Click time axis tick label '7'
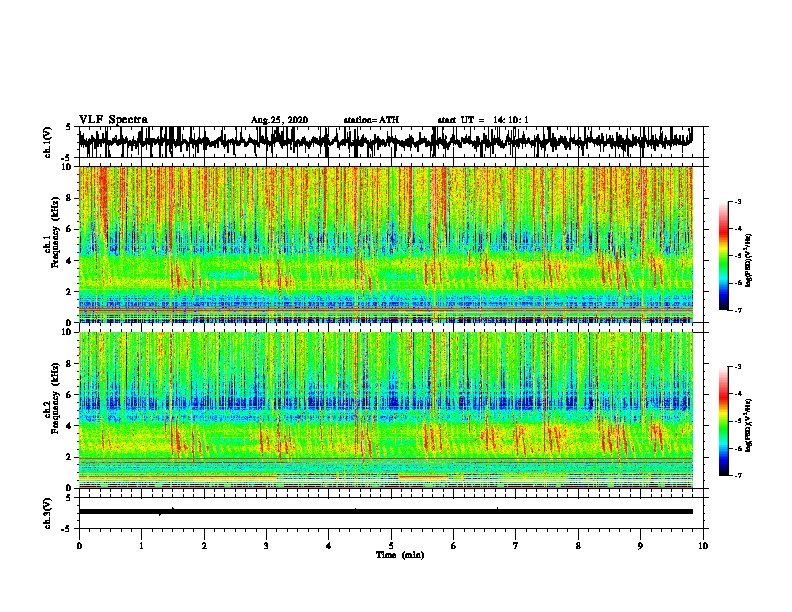The height and width of the screenshot is (612, 792). coord(516,546)
